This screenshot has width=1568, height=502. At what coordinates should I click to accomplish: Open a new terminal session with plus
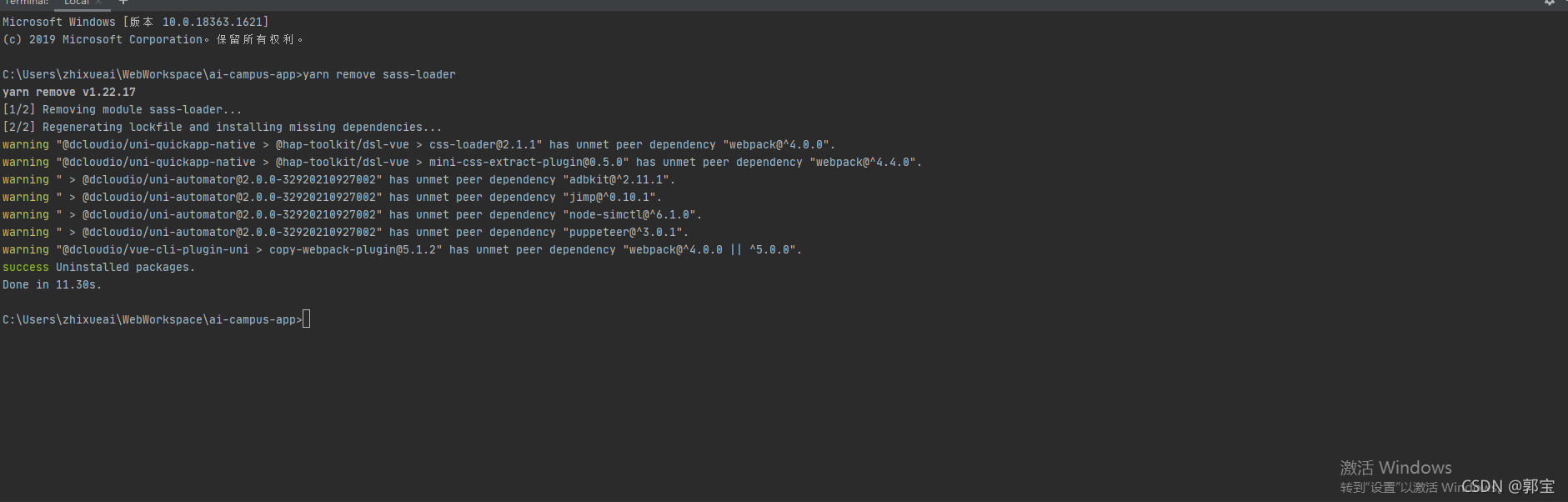(123, 3)
